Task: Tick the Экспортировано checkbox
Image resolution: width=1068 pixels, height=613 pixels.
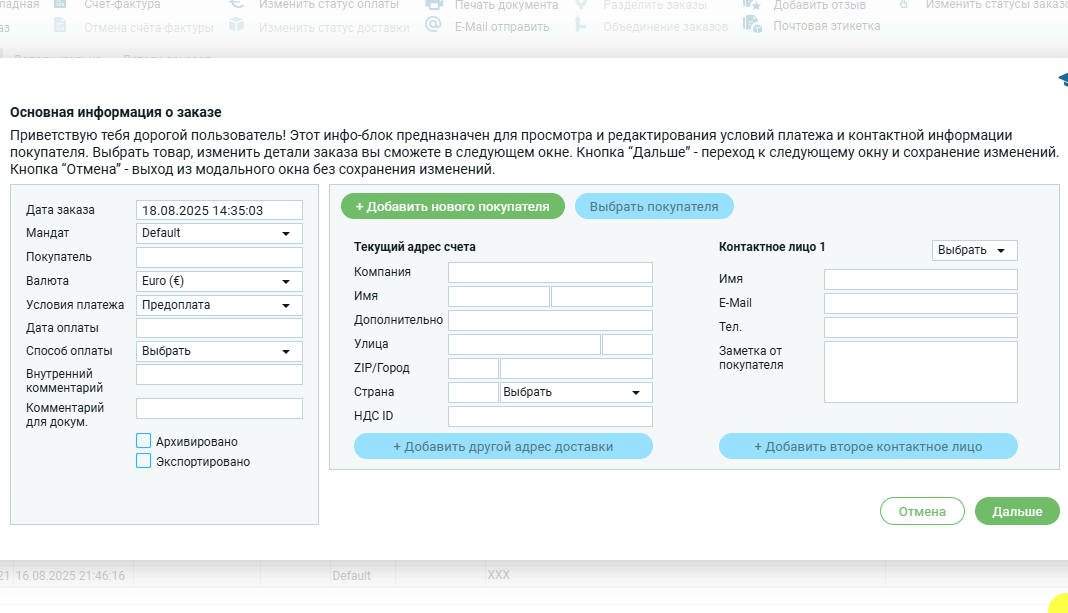Action: point(144,461)
